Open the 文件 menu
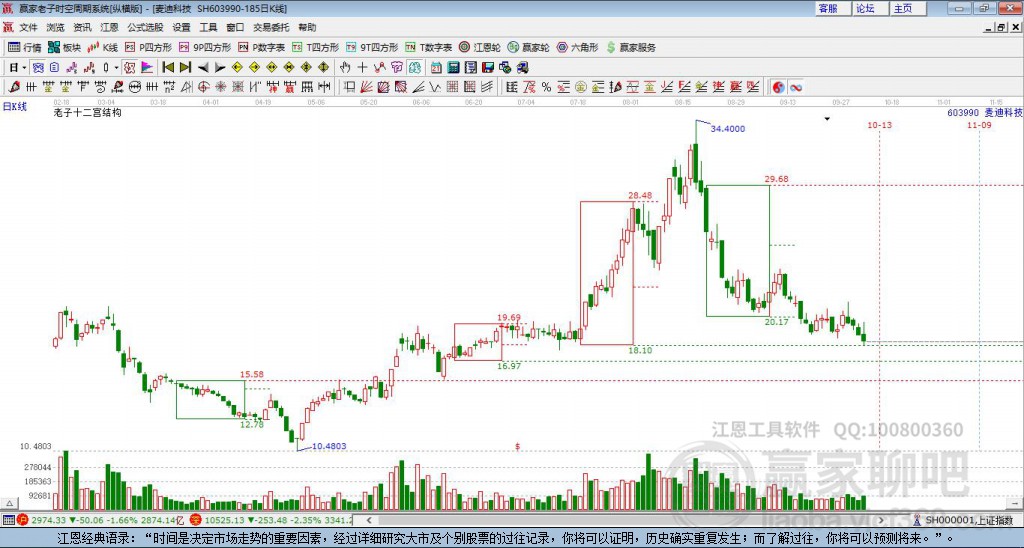The height and width of the screenshot is (548, 1024). pos(28,27)
